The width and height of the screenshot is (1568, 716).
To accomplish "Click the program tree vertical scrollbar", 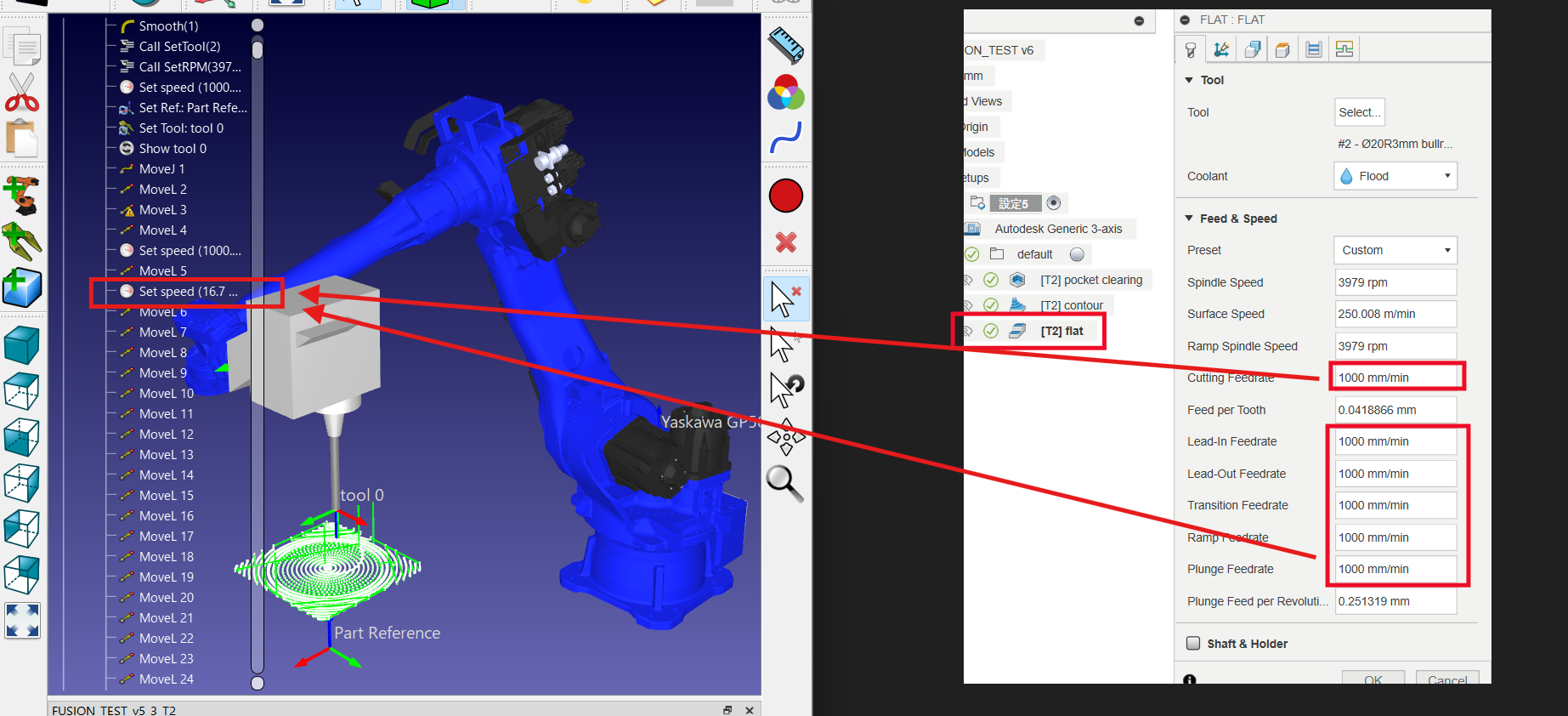I will point(258,340).
